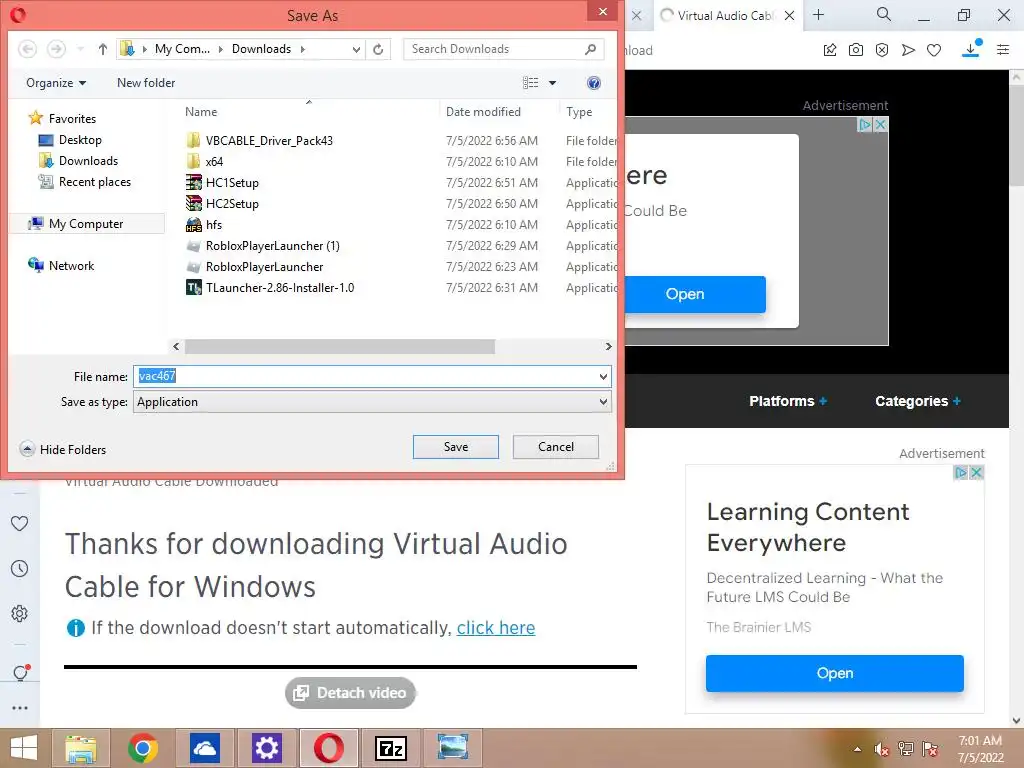Close the upper AdChoices ad
The width and height of the screenshot is (1024, 768).
880,124
